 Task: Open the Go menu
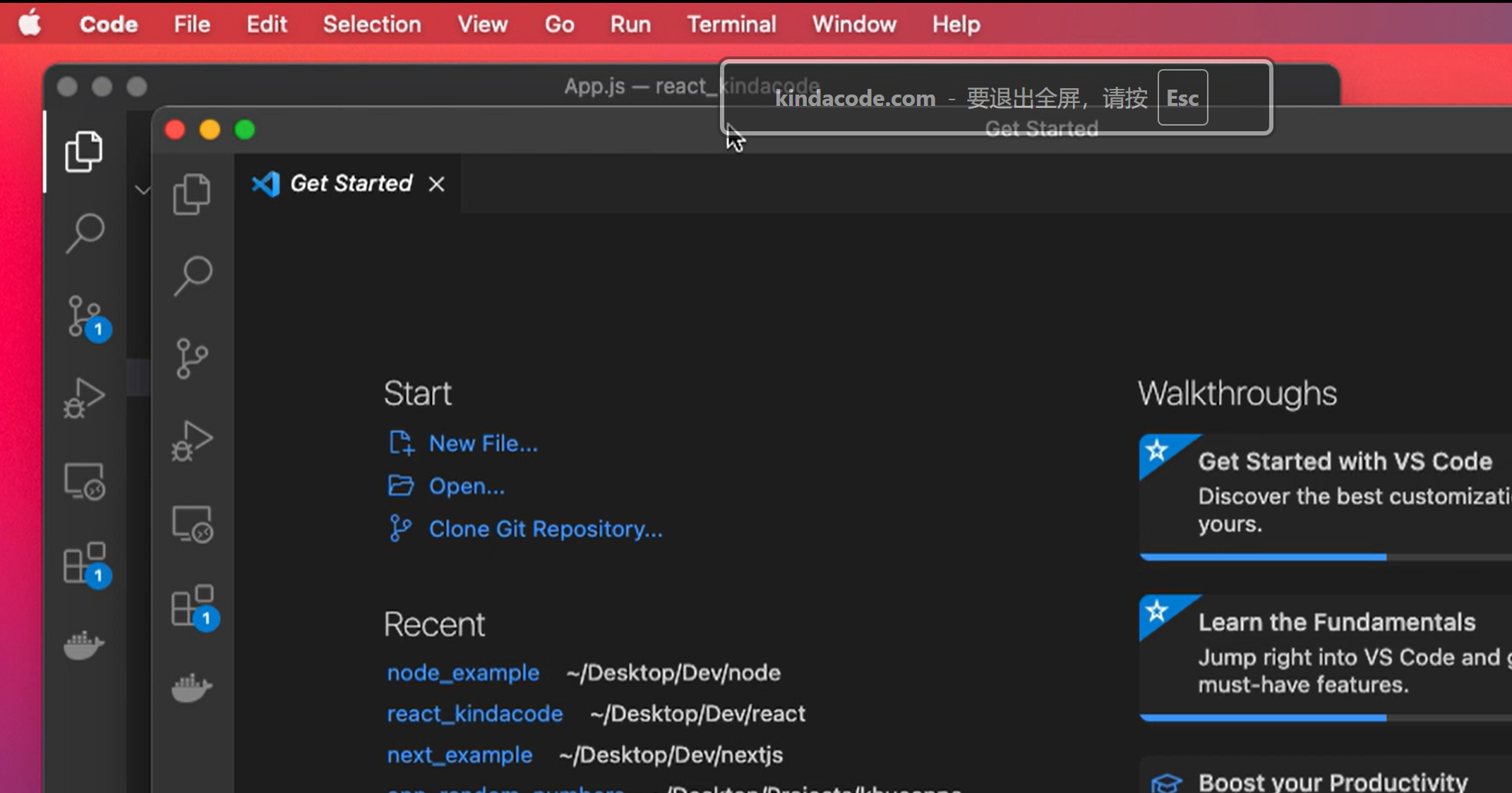(559, 24)
